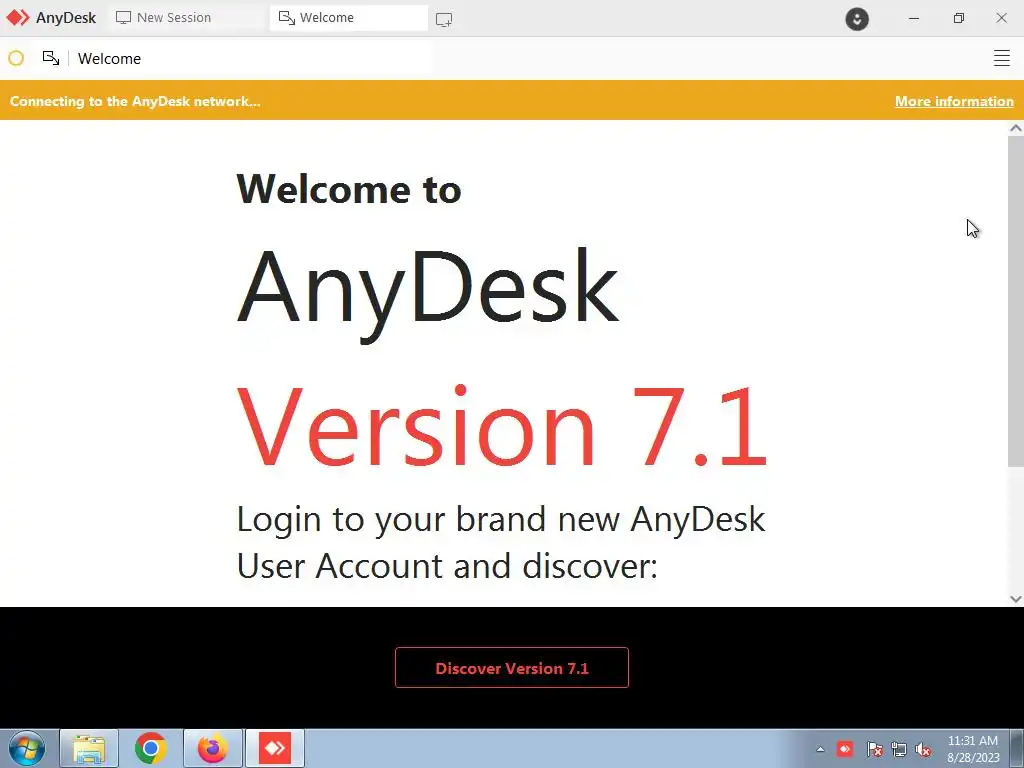
Task: Click the vertical scrollbar thumb
Action: point(1016,302)
